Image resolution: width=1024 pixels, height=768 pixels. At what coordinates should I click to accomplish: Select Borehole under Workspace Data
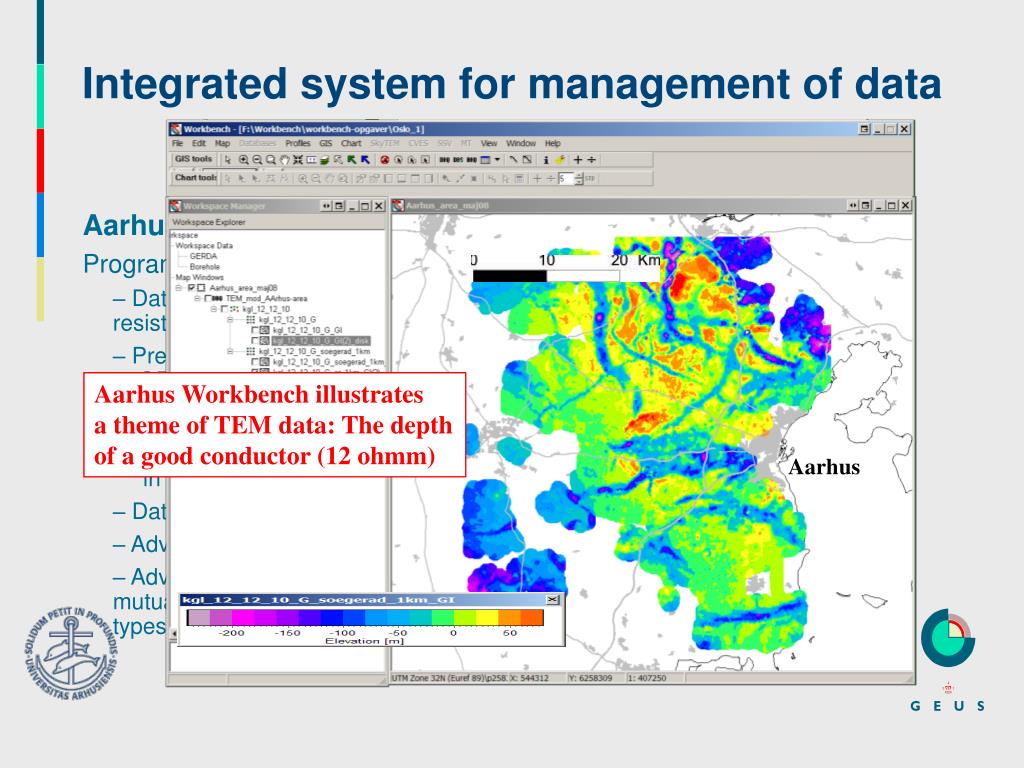(204, 266)
